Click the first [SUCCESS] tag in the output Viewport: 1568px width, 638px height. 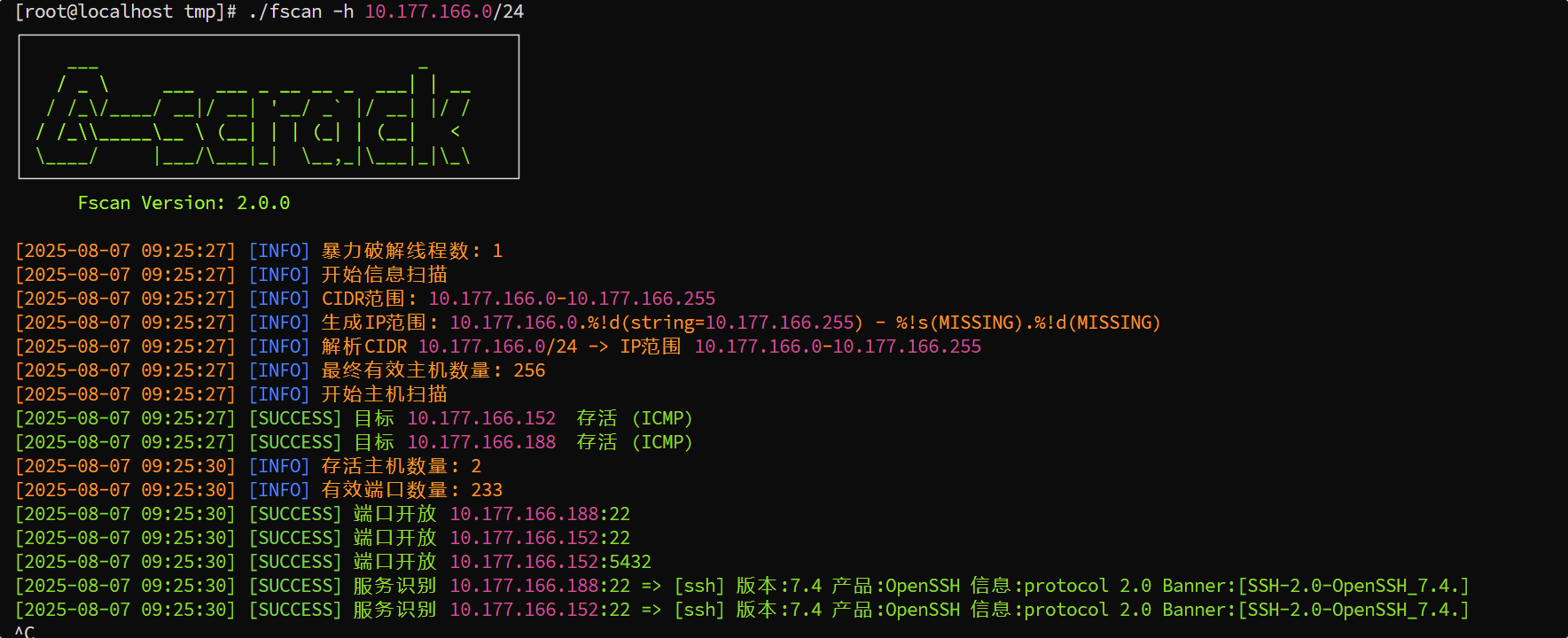[295, 418]
